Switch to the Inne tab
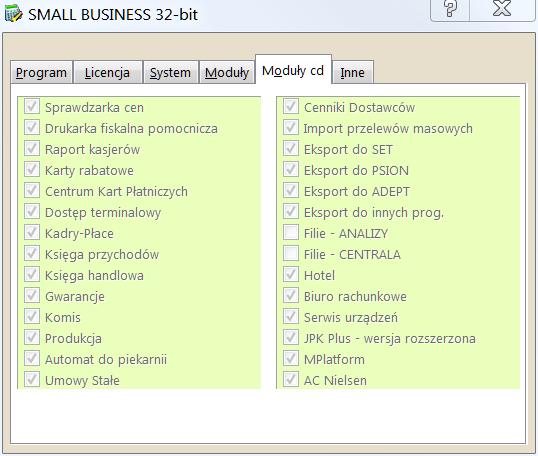Screen dimensions: 538x456 coord(353,72)
